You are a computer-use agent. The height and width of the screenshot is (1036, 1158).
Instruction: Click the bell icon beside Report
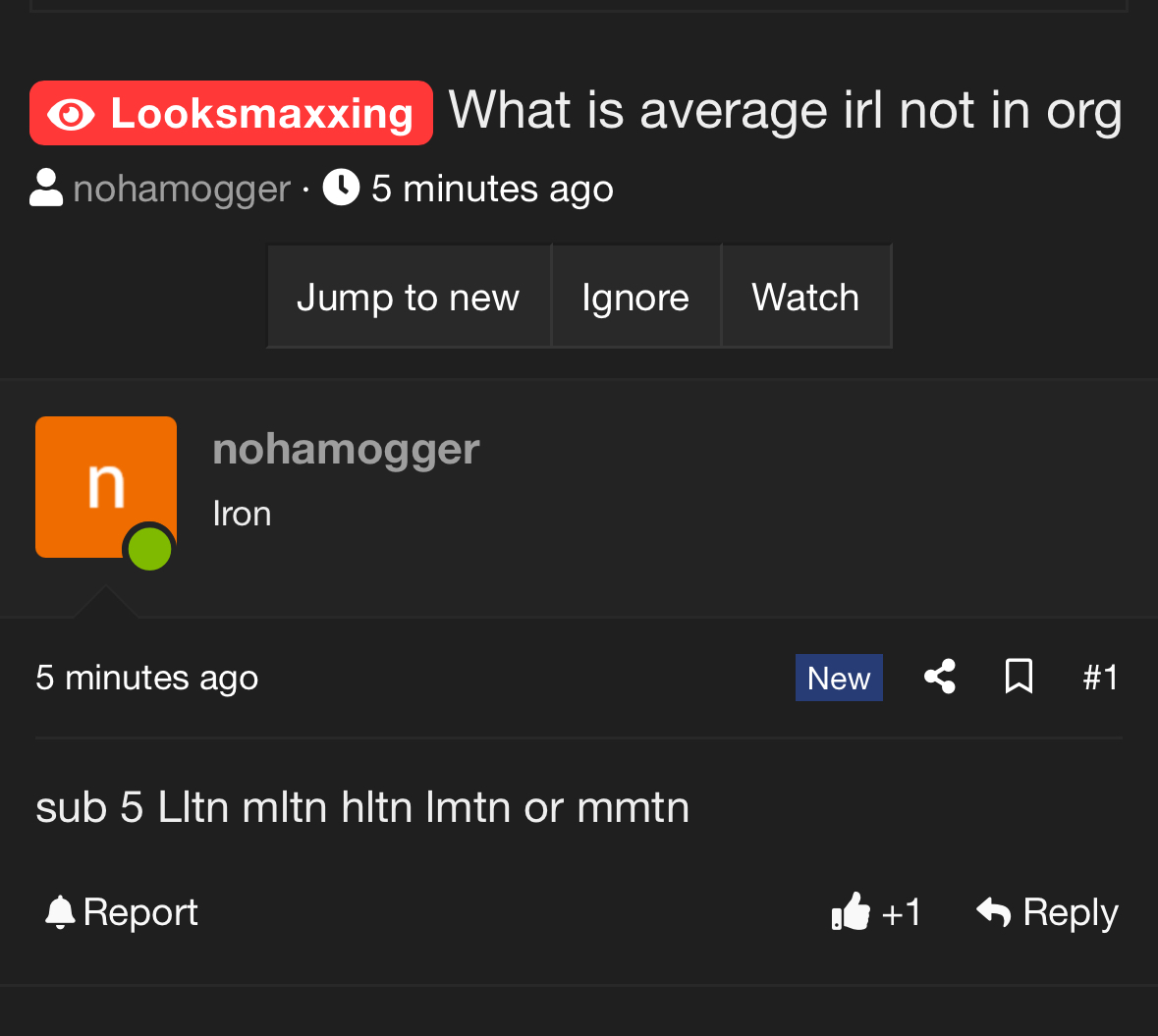[60, 912]
